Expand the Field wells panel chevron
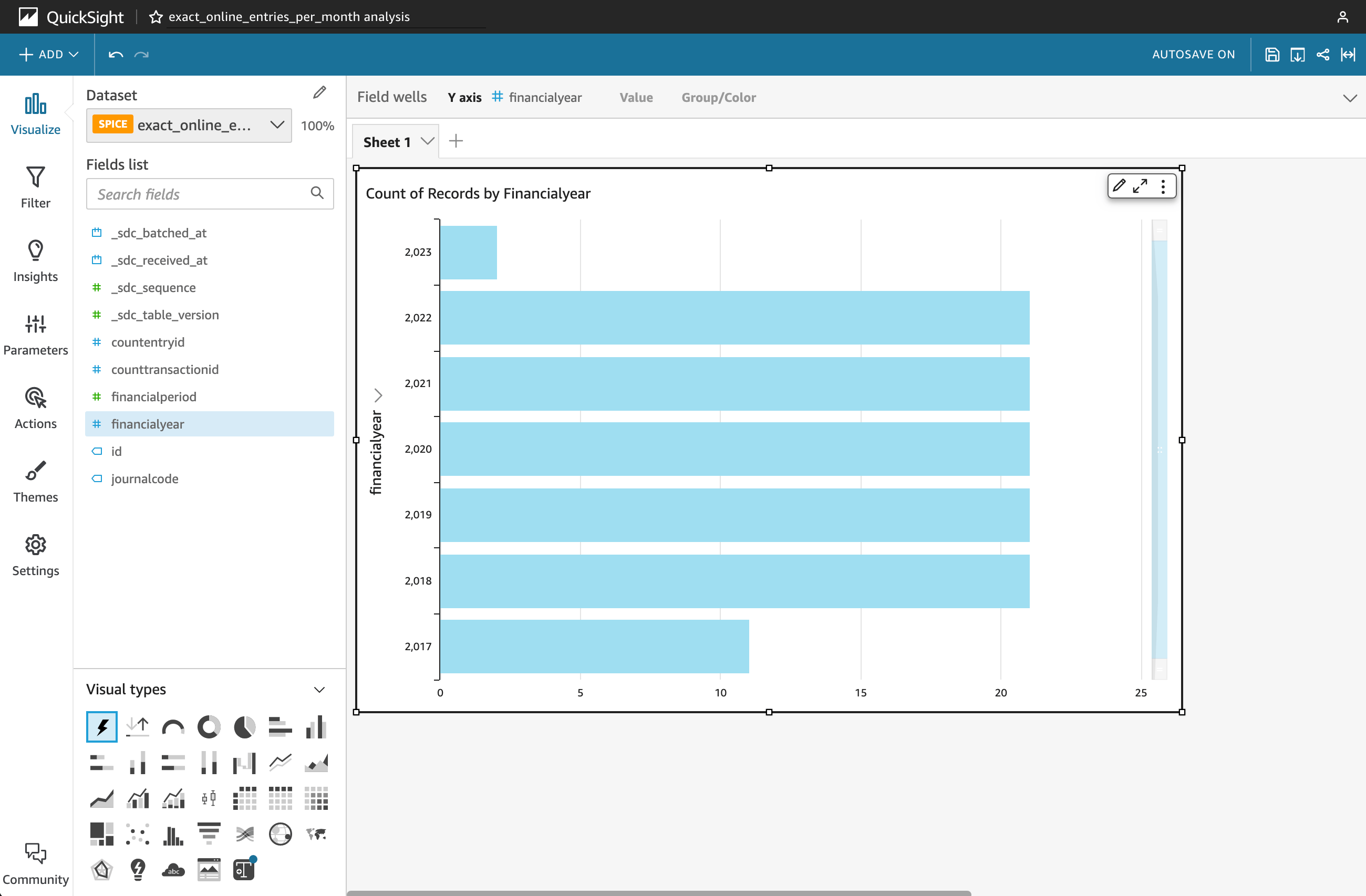1366x896 pixels. [1350, 98]
